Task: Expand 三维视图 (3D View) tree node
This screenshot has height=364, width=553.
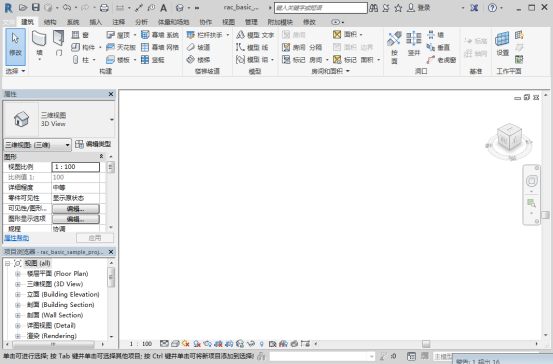Action: [18, 284]
